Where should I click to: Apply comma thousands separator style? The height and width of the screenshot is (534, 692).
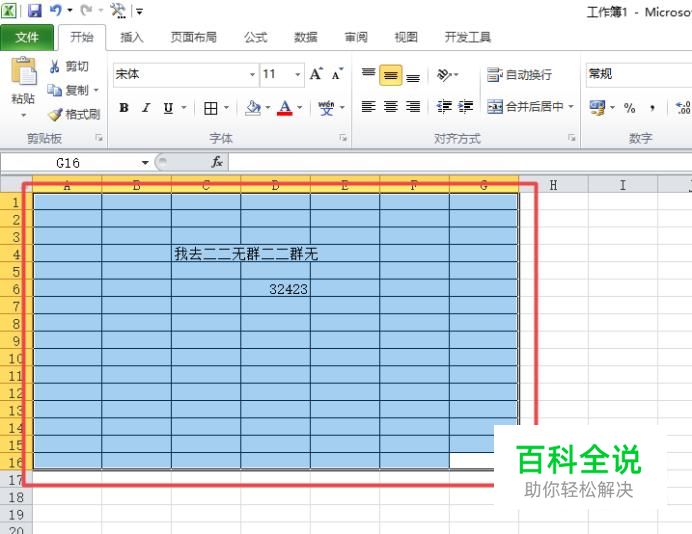pos(652,108)
